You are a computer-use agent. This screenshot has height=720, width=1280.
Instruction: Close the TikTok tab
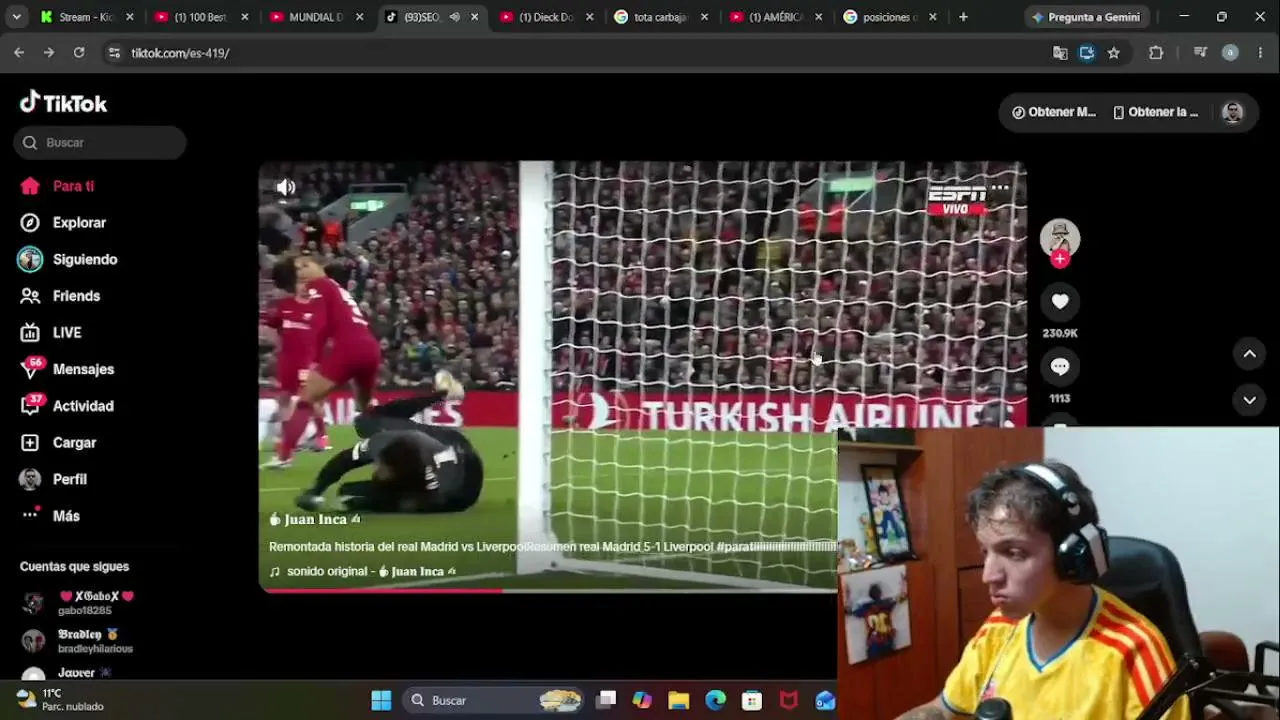point(474,17)
